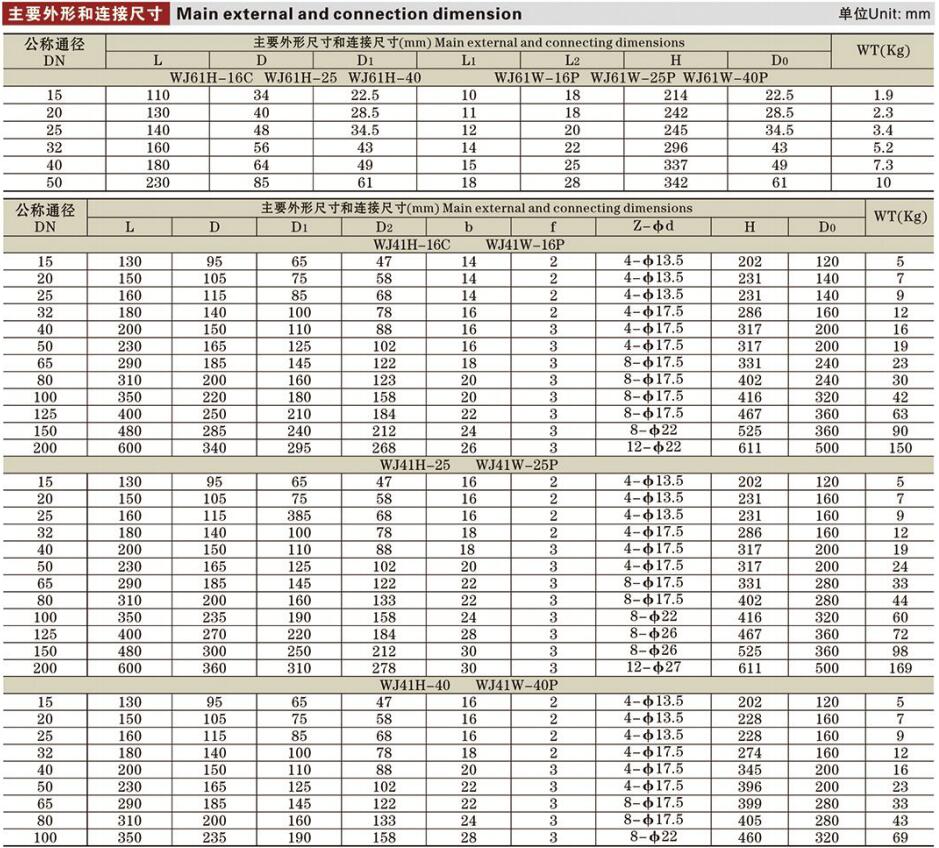Click the D1 value 385
939x848 pixels.
click(299, 516)
